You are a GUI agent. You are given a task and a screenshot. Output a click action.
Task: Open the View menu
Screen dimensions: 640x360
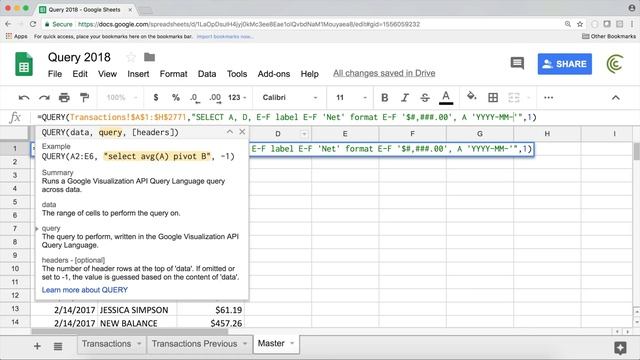(x=107, y=74)
